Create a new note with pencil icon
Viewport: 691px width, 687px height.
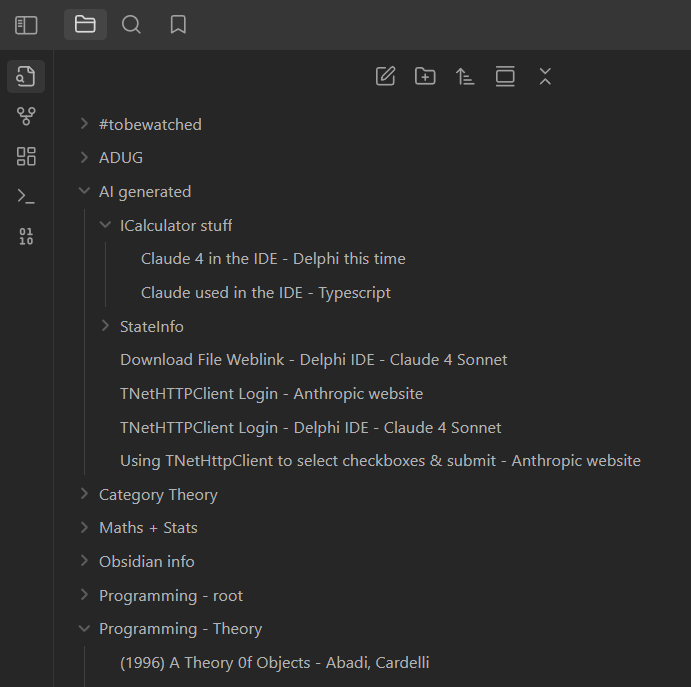coord(386,76)
